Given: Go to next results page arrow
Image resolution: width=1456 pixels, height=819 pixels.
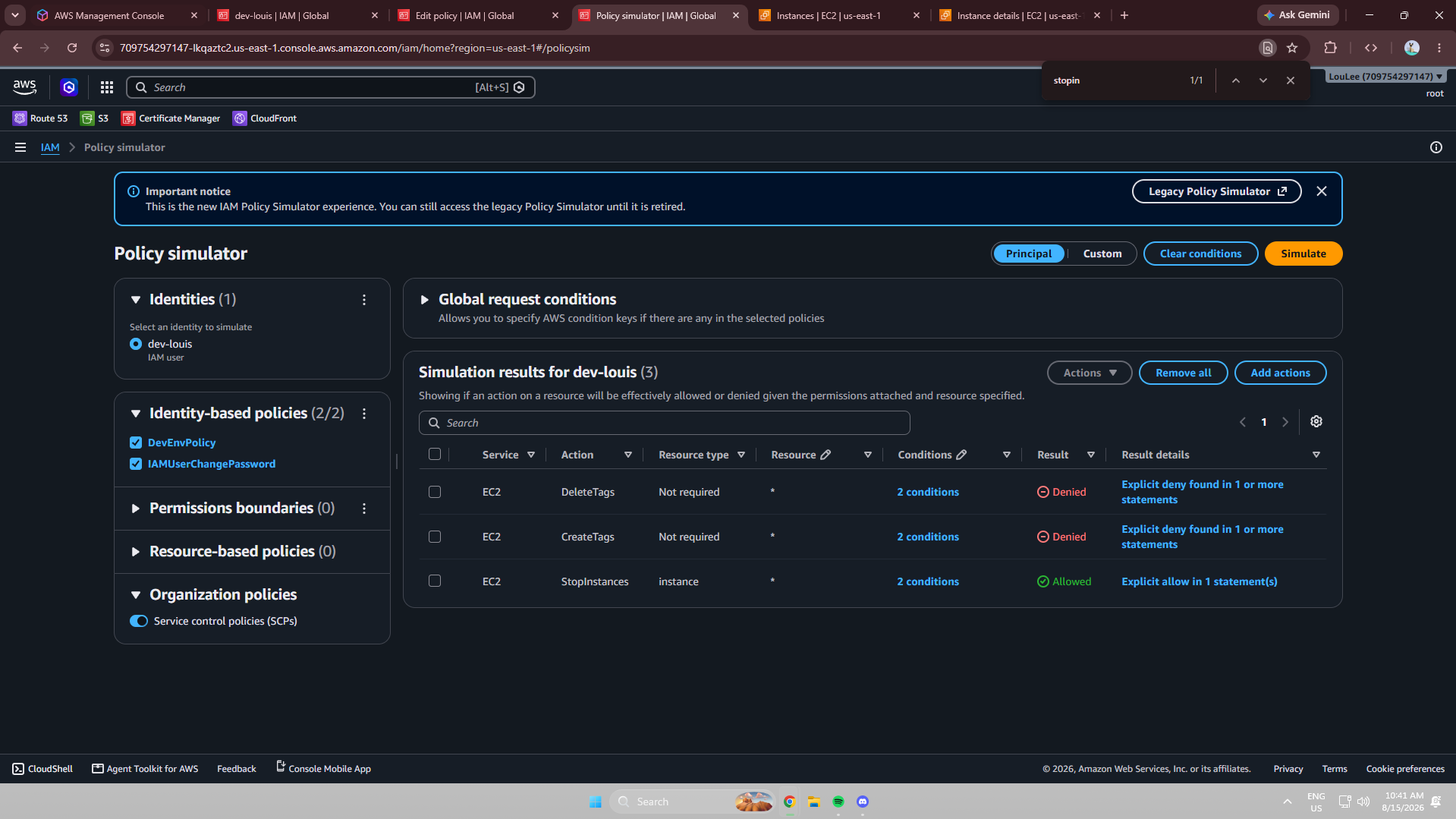Looking at the screenshot, I should click(x=1285, y=422).
